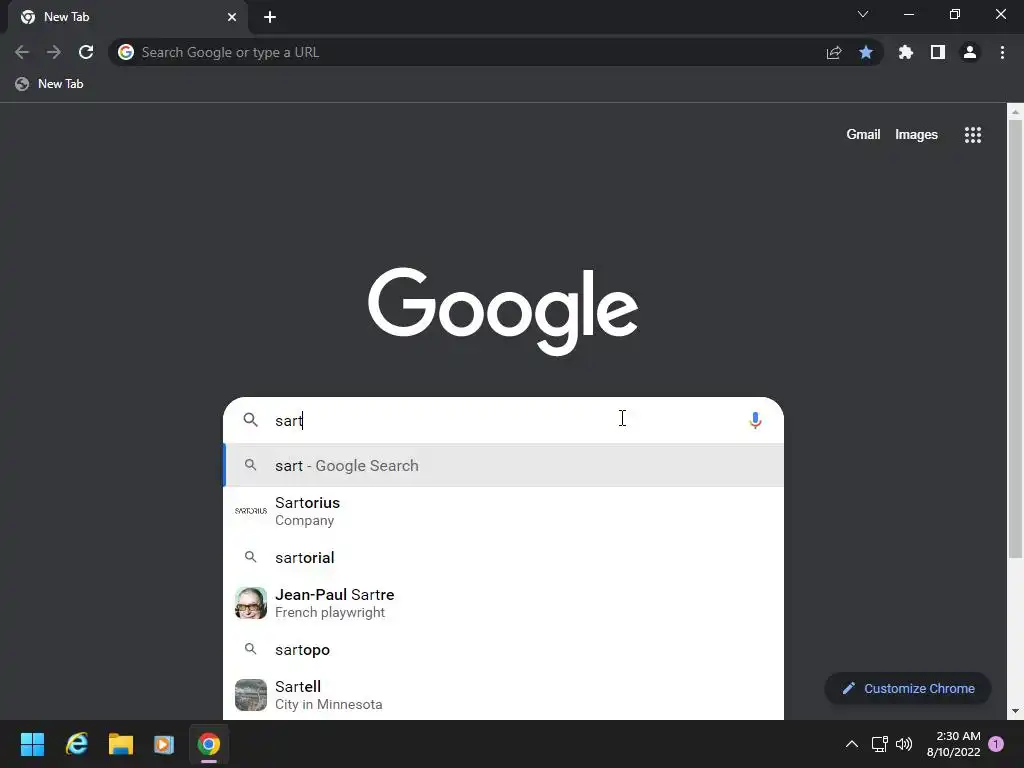Close the New Tab tab
1024x768 pixels.
point(232,17)
